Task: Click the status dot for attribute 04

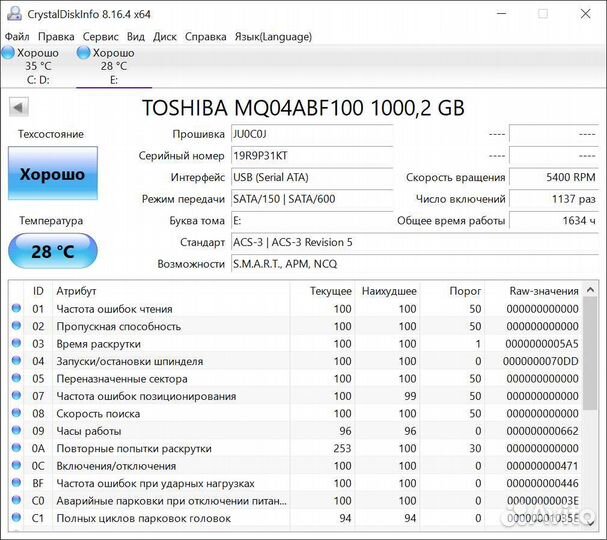Action: coord(16,360)
